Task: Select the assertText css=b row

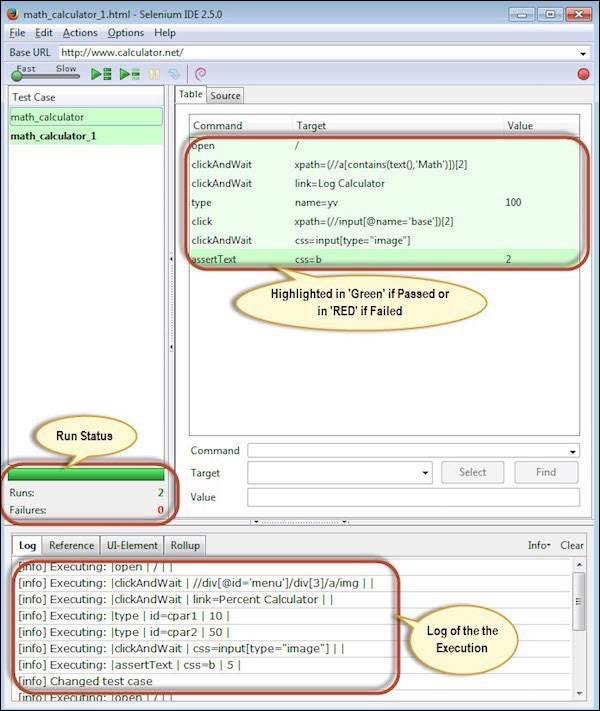Action: (385, 259)
